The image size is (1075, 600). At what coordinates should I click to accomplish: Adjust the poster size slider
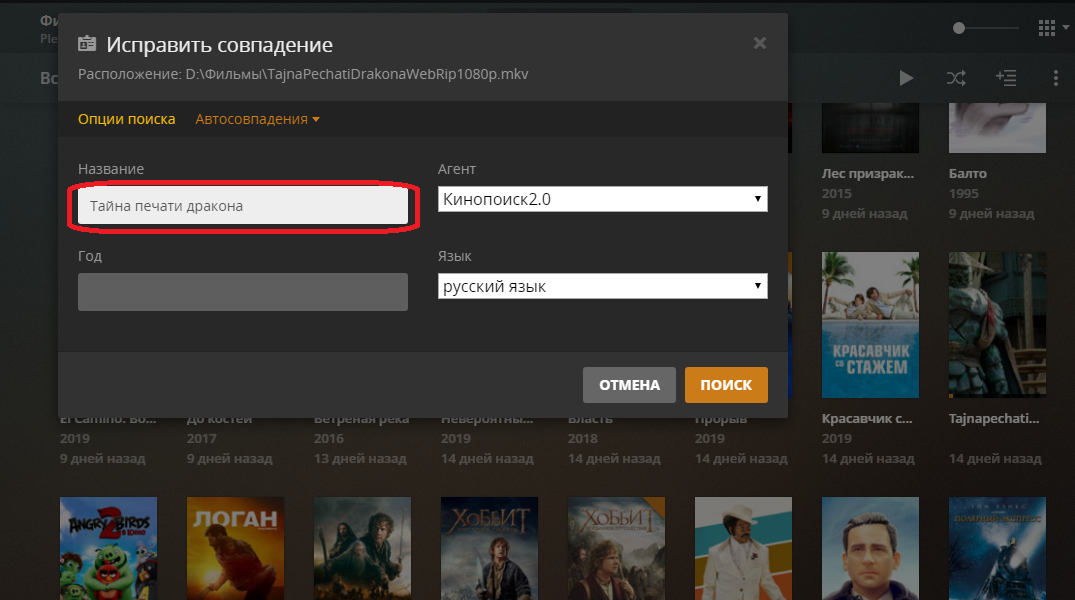[959, 28]
